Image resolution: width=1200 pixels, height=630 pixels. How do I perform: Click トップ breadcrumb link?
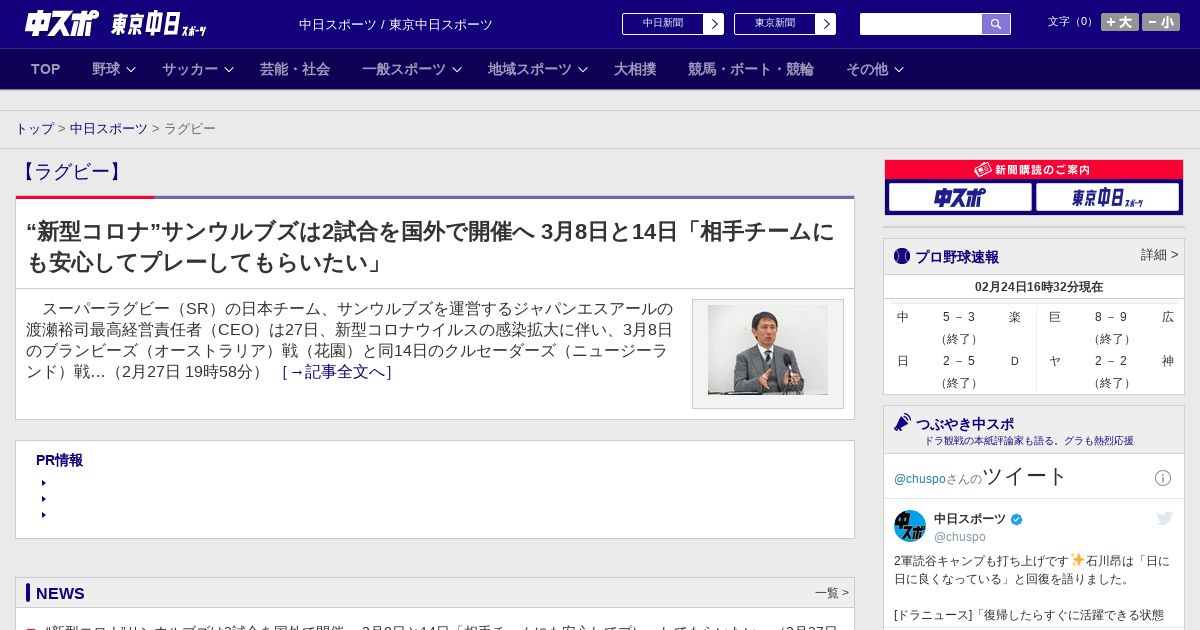pyautogui.click(x=34, y=129)
